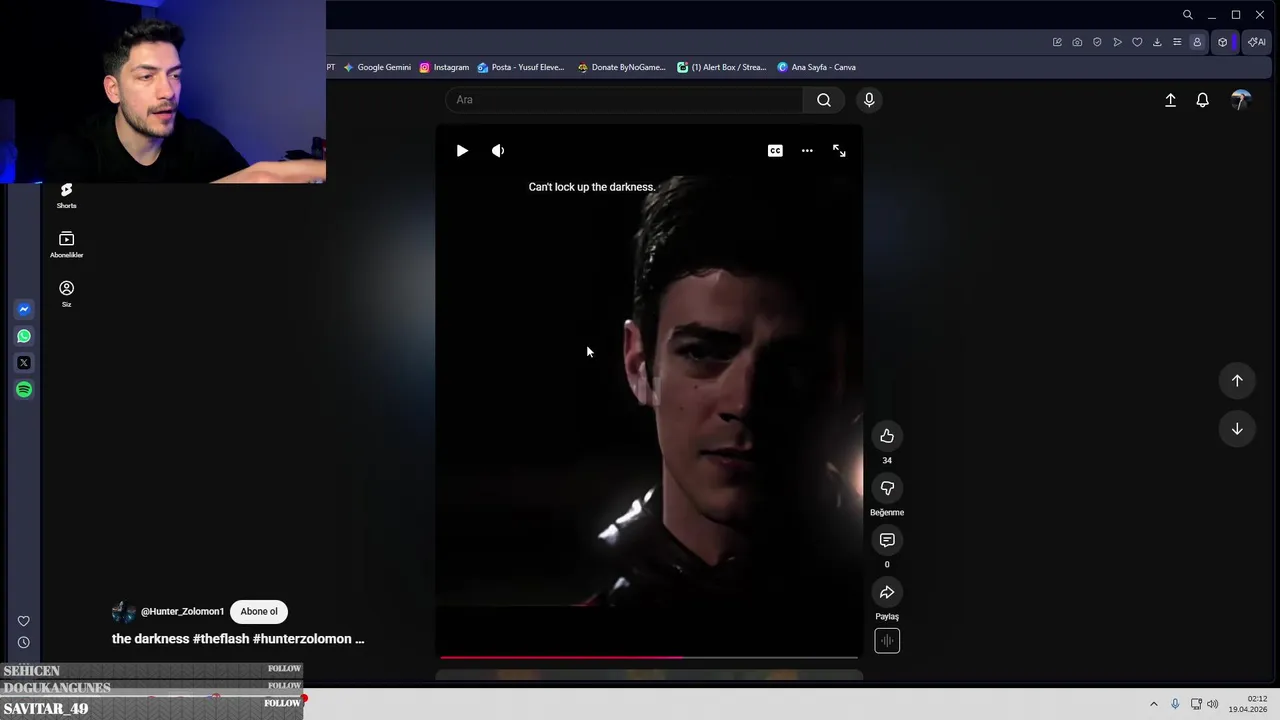Open WhatsApp in the browser sidebar

click(24, 336)
